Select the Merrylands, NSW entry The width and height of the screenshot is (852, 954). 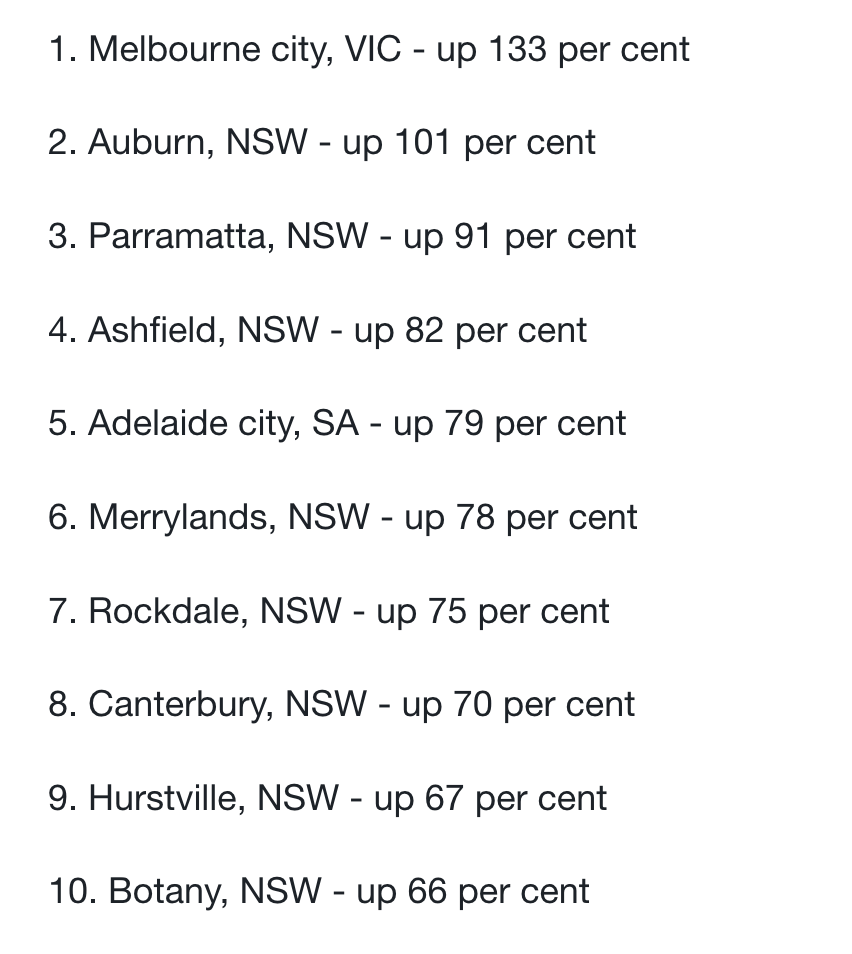tap(343, 518)
